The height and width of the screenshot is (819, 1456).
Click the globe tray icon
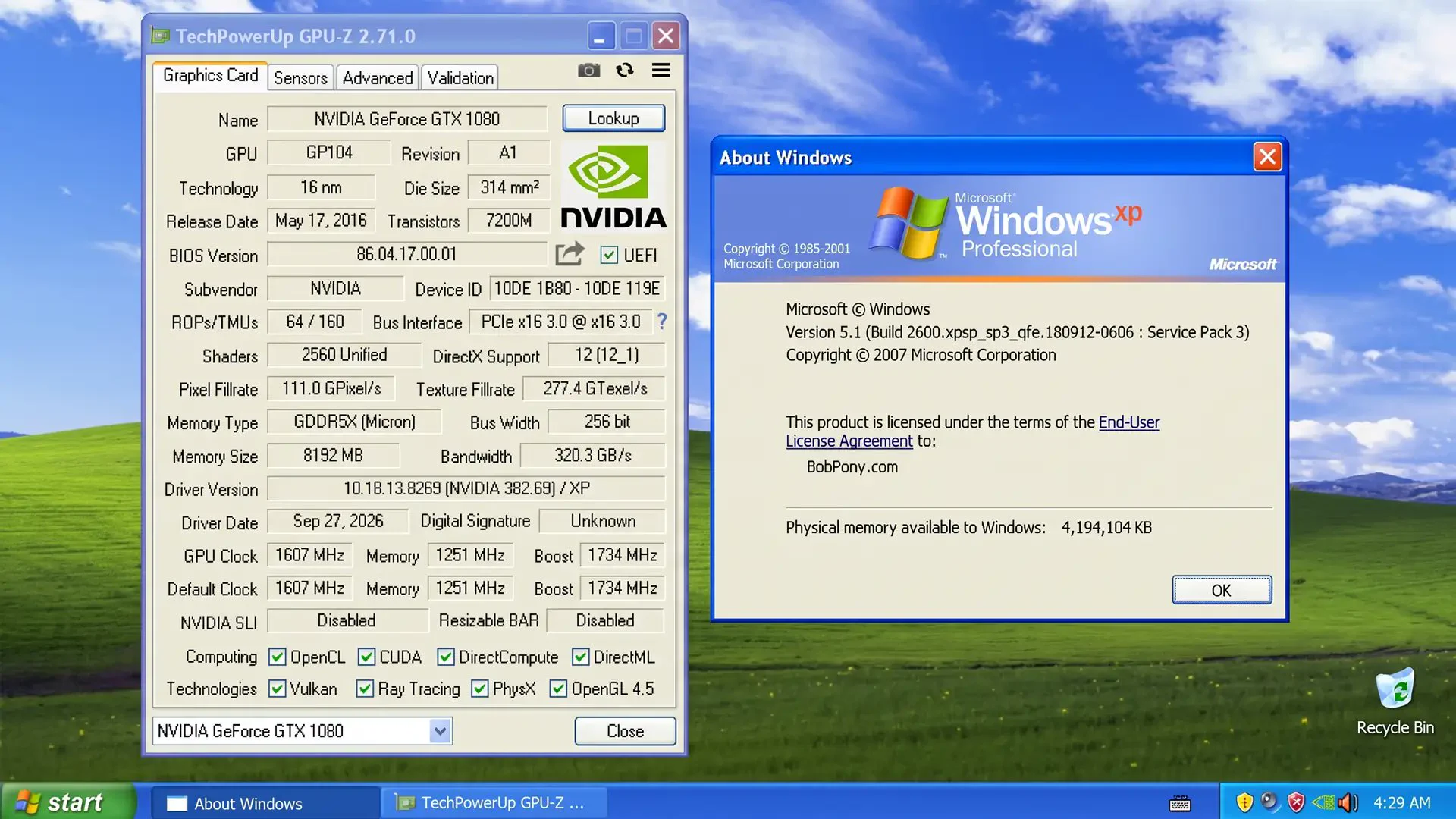pos(1269,802)
